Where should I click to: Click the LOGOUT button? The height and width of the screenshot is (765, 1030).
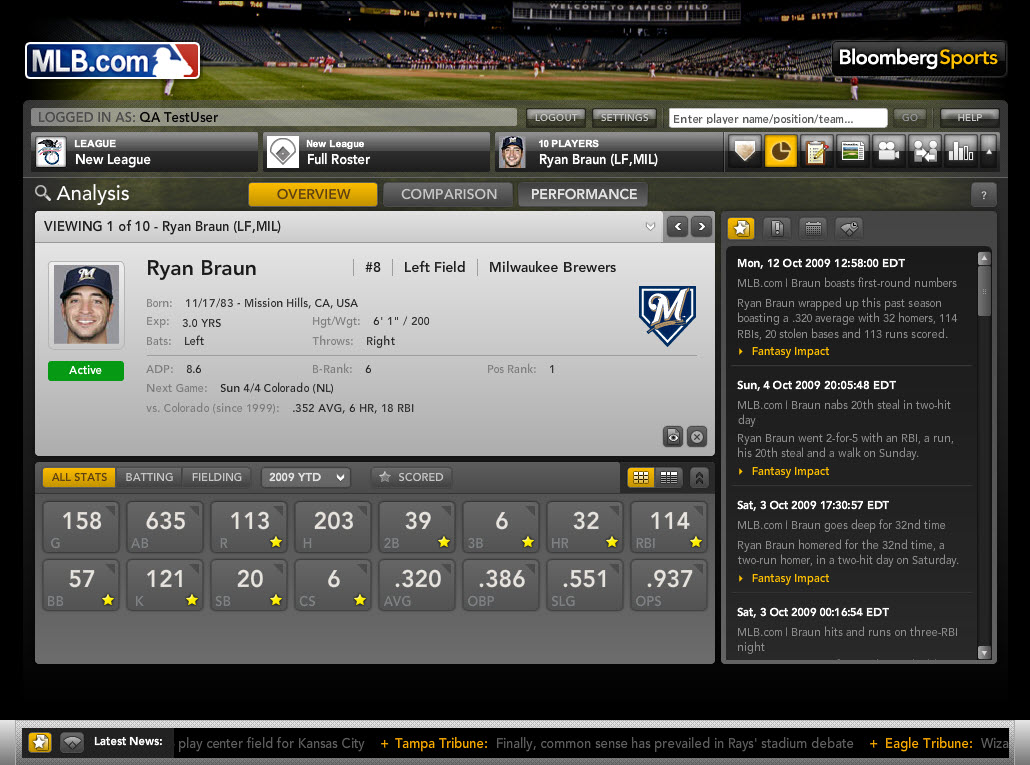pos(556,118)
